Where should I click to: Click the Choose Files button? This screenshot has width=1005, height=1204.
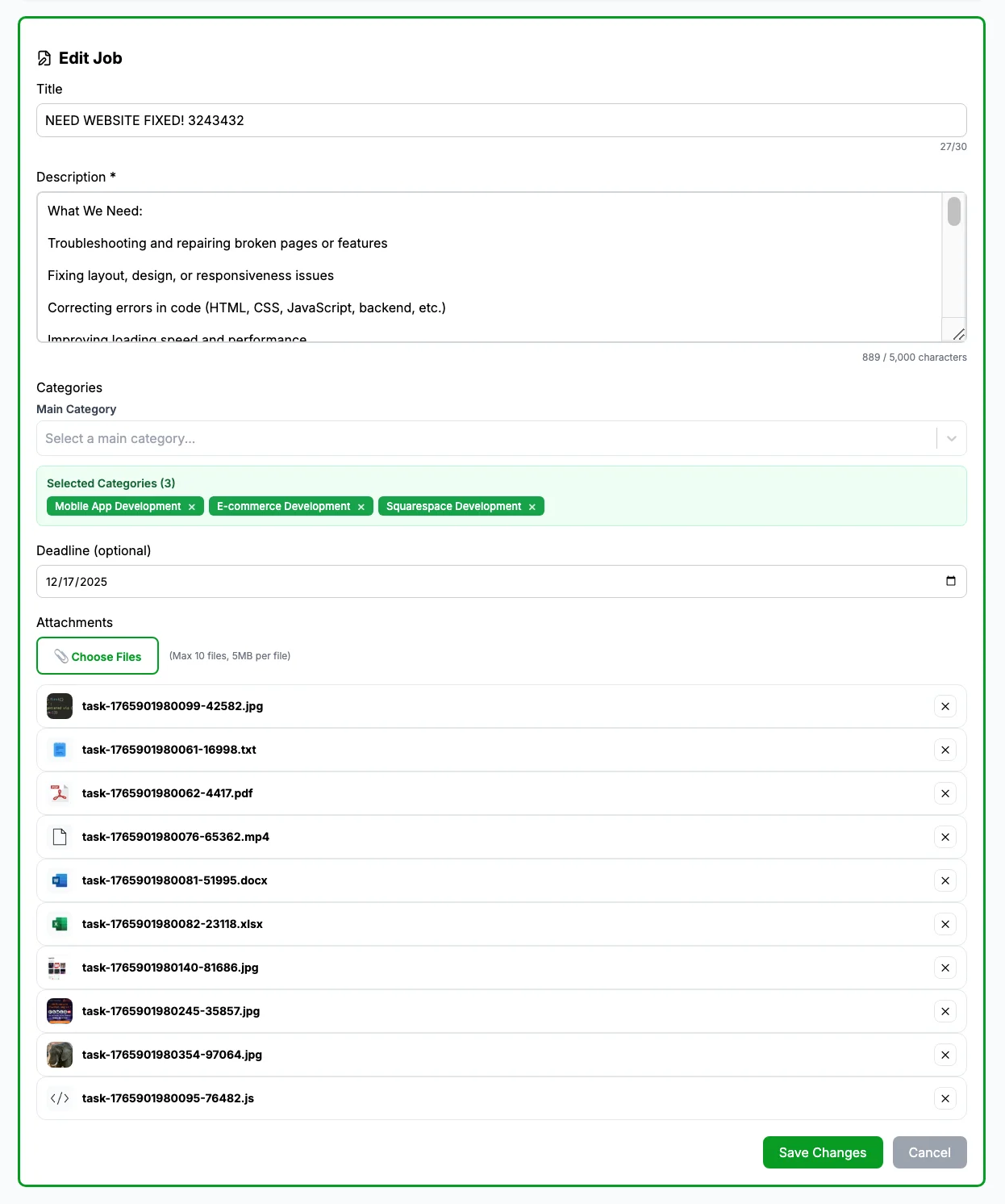point(98,656)
